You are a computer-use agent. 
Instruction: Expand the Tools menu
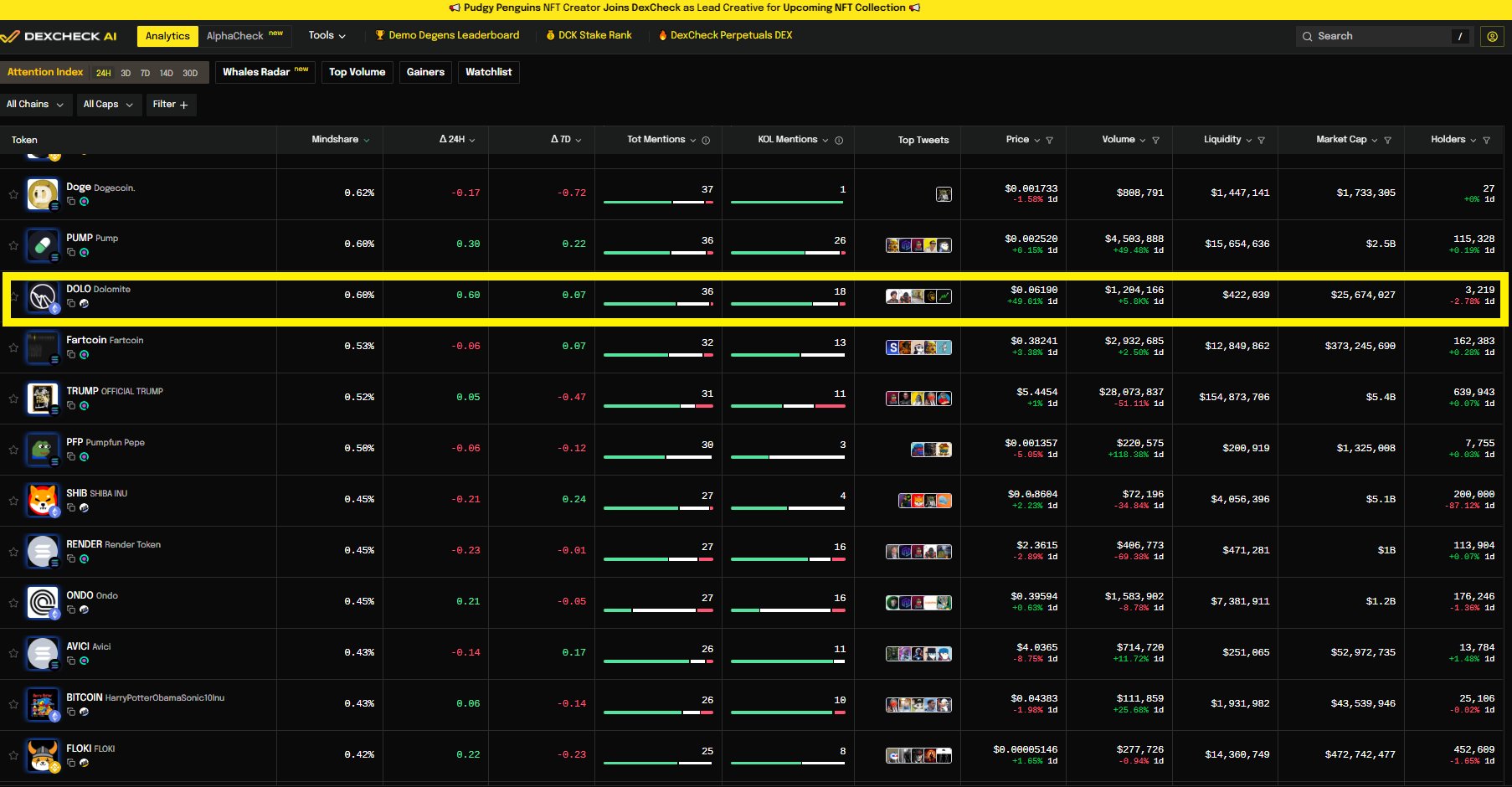[x=327, y=35]
